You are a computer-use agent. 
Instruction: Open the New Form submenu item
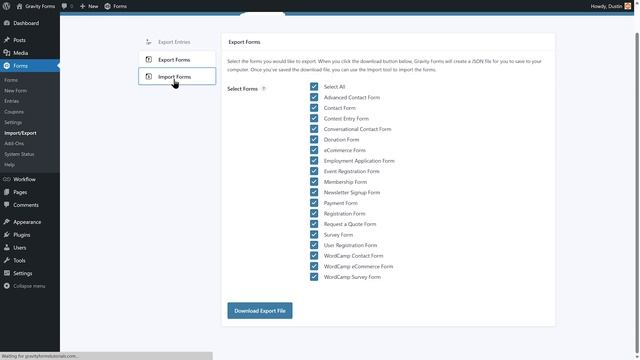(x=16, y=91)
